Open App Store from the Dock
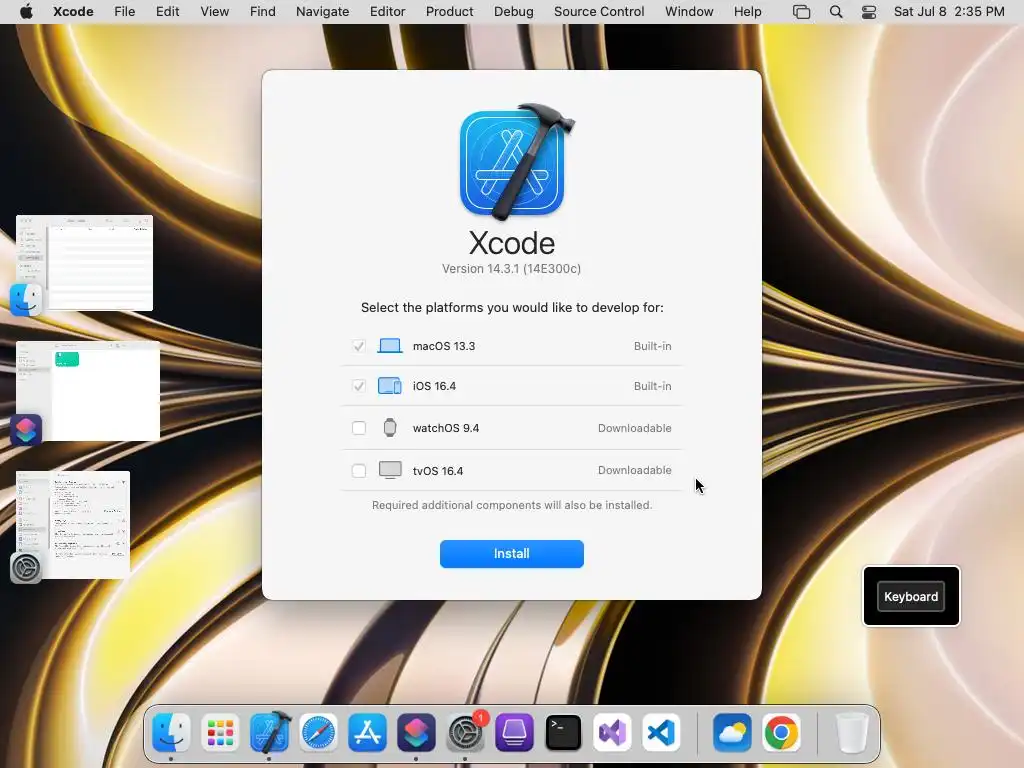 point(367,732)
